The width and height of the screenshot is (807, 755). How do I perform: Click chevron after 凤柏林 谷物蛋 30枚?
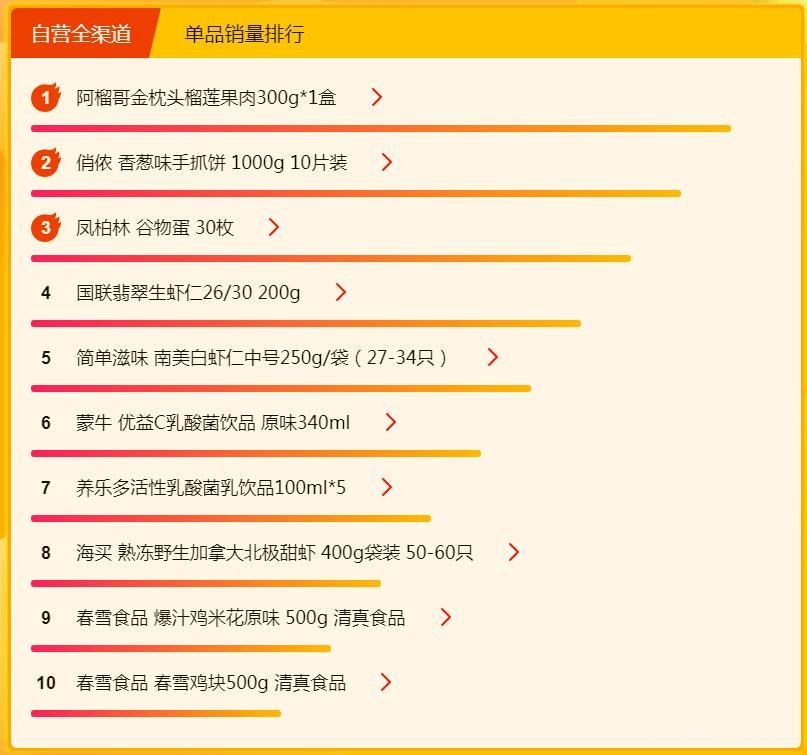tap(274, 228)
